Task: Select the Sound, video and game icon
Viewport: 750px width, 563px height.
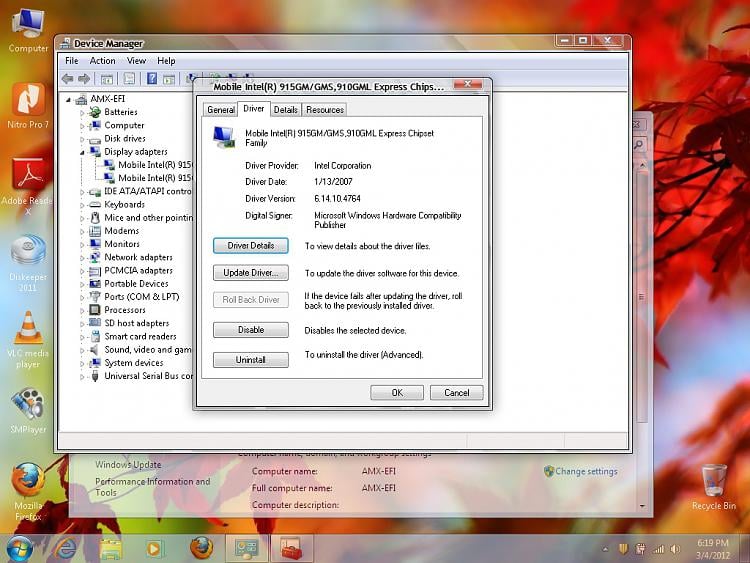Action: tap(95, 350)
